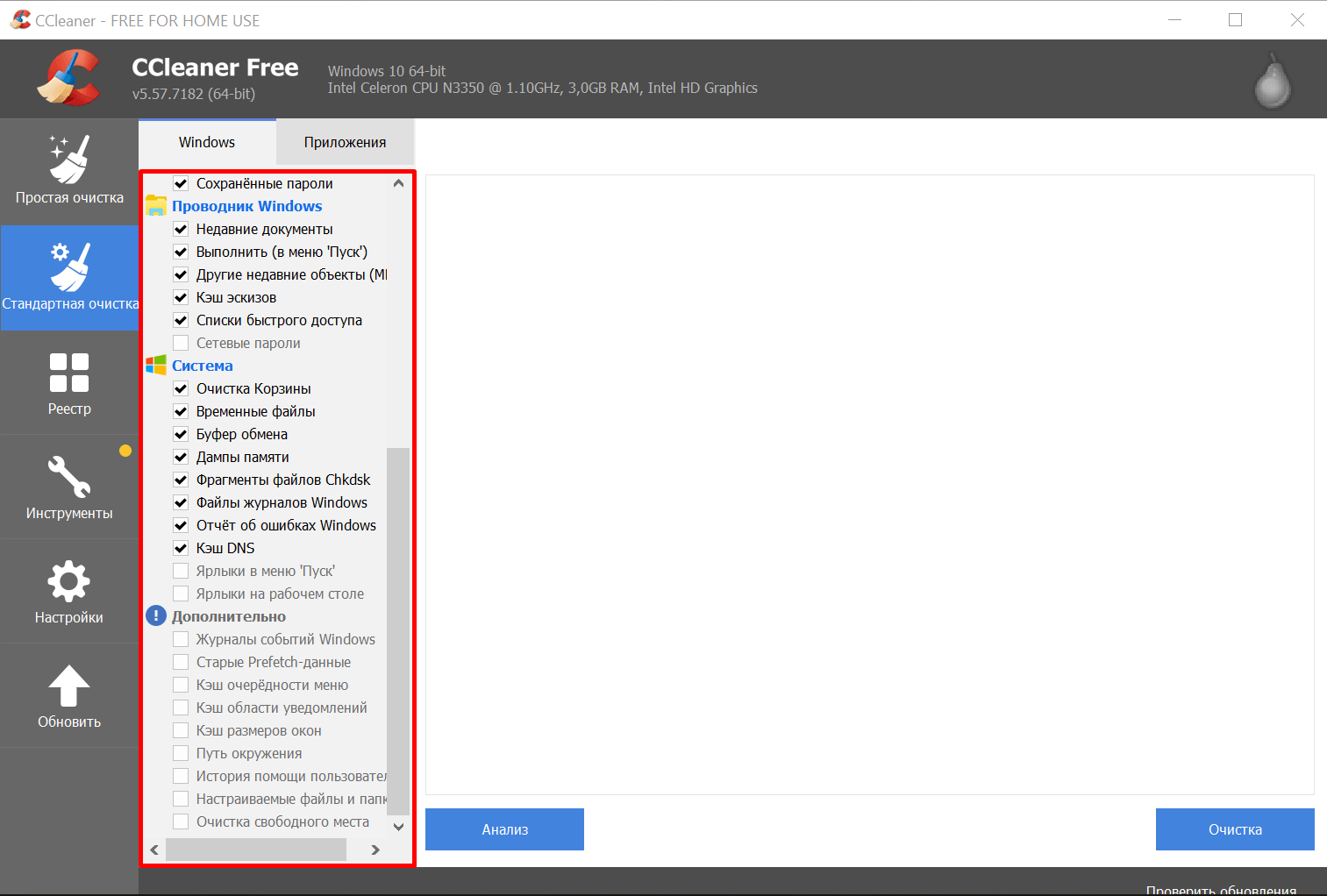
Task: Click the empty results panel
Action: (x=870, y=485)
